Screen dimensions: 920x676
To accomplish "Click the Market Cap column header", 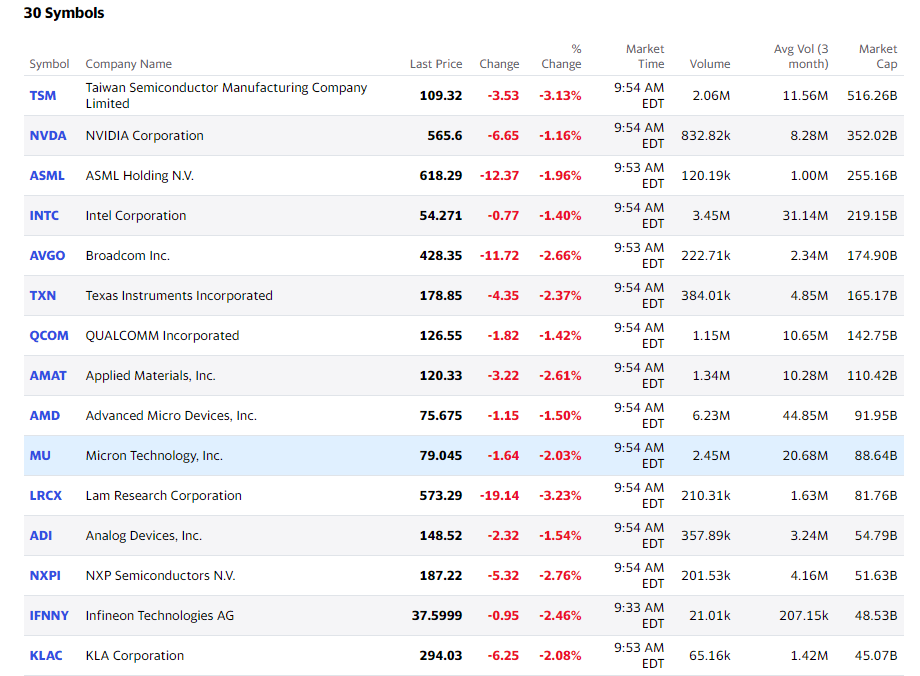I will pyautogui.click(x=878, y=57).
